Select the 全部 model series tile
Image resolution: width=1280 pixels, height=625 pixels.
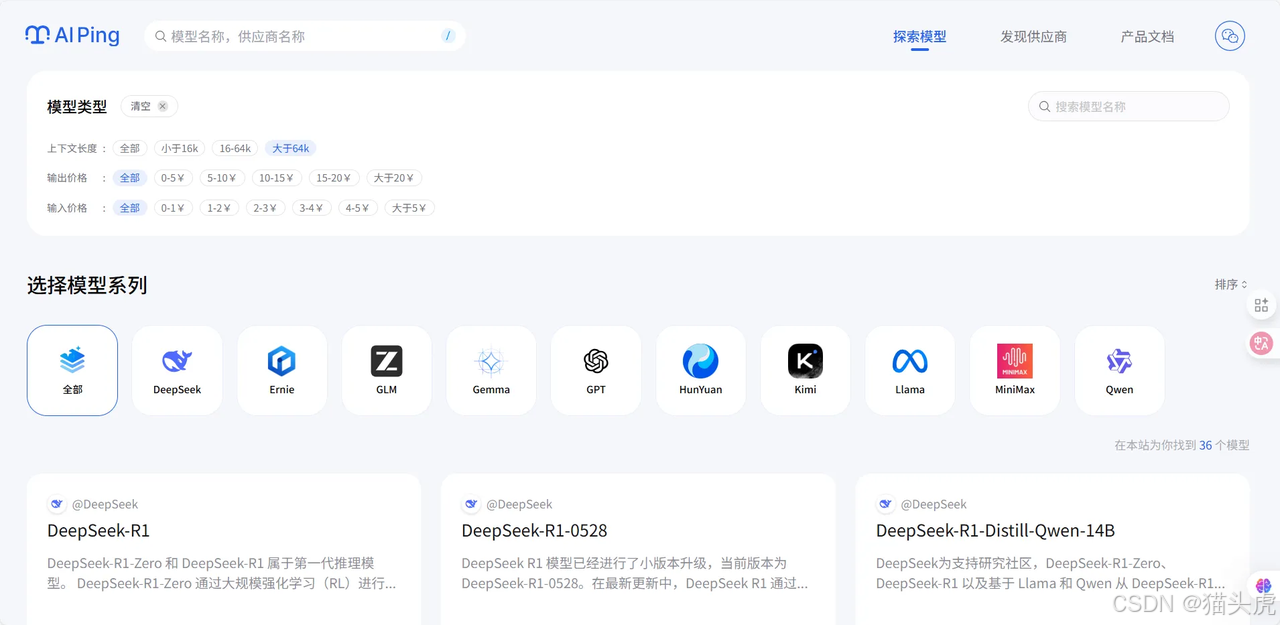(x=72, y=370)
